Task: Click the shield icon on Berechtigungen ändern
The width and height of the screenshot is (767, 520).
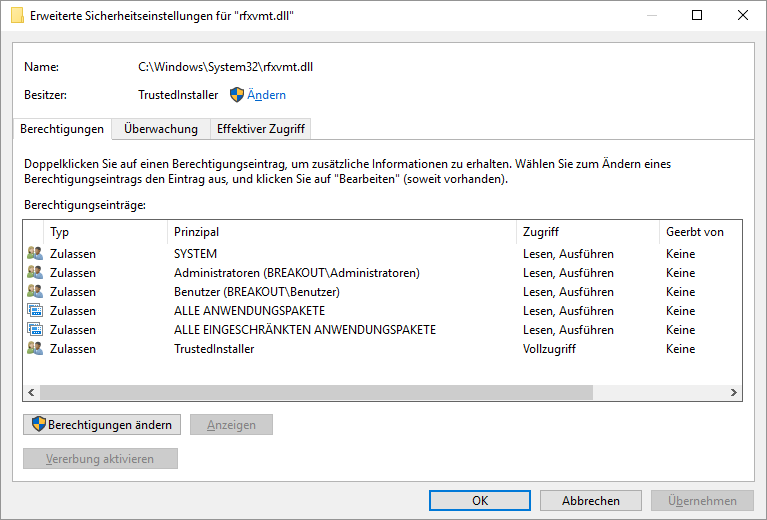Action: (39, 424)
